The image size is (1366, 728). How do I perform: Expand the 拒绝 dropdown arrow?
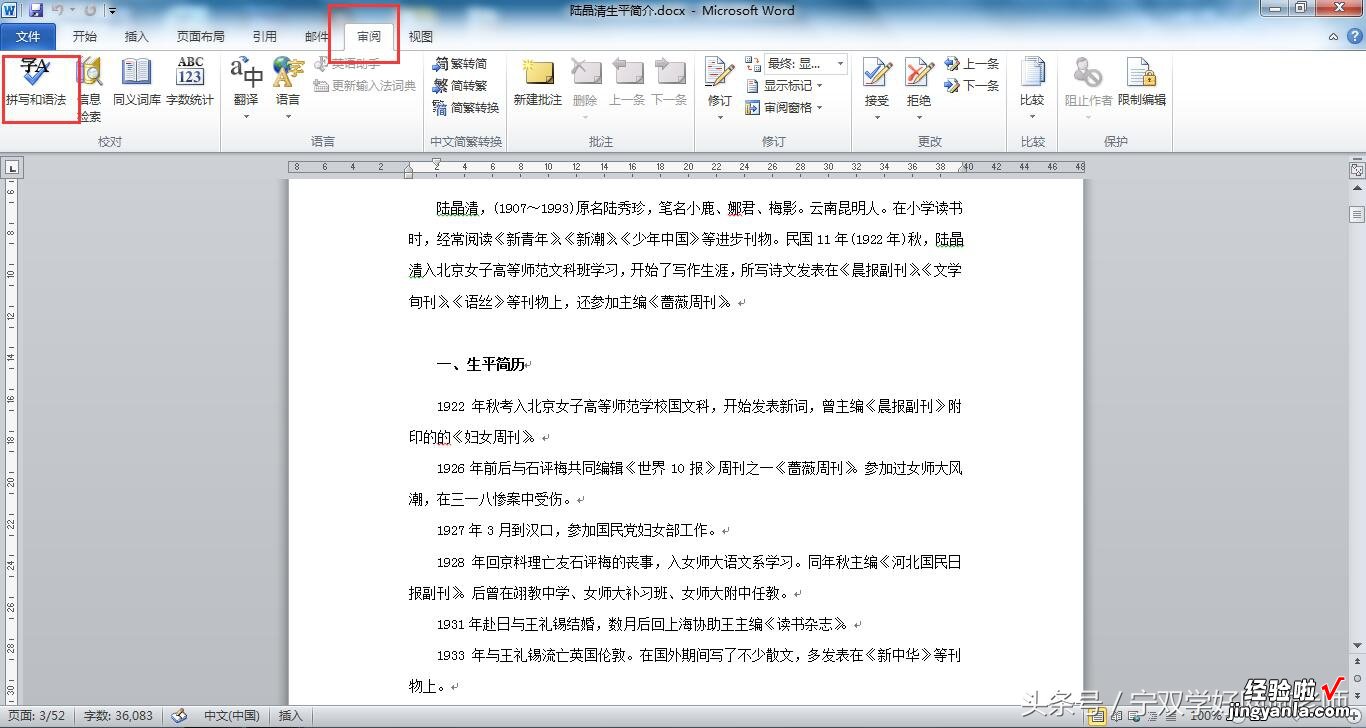[x=919, y=116]
